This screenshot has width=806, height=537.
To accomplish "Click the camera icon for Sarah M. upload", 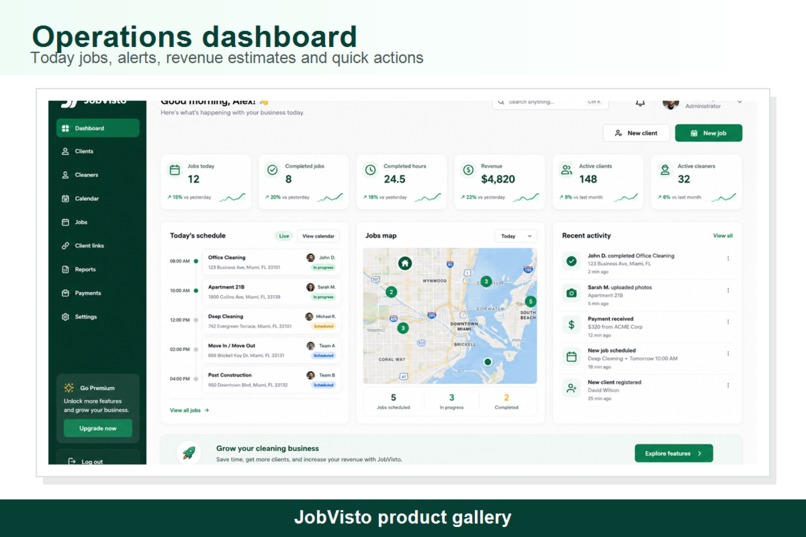I will click(571, 293).
